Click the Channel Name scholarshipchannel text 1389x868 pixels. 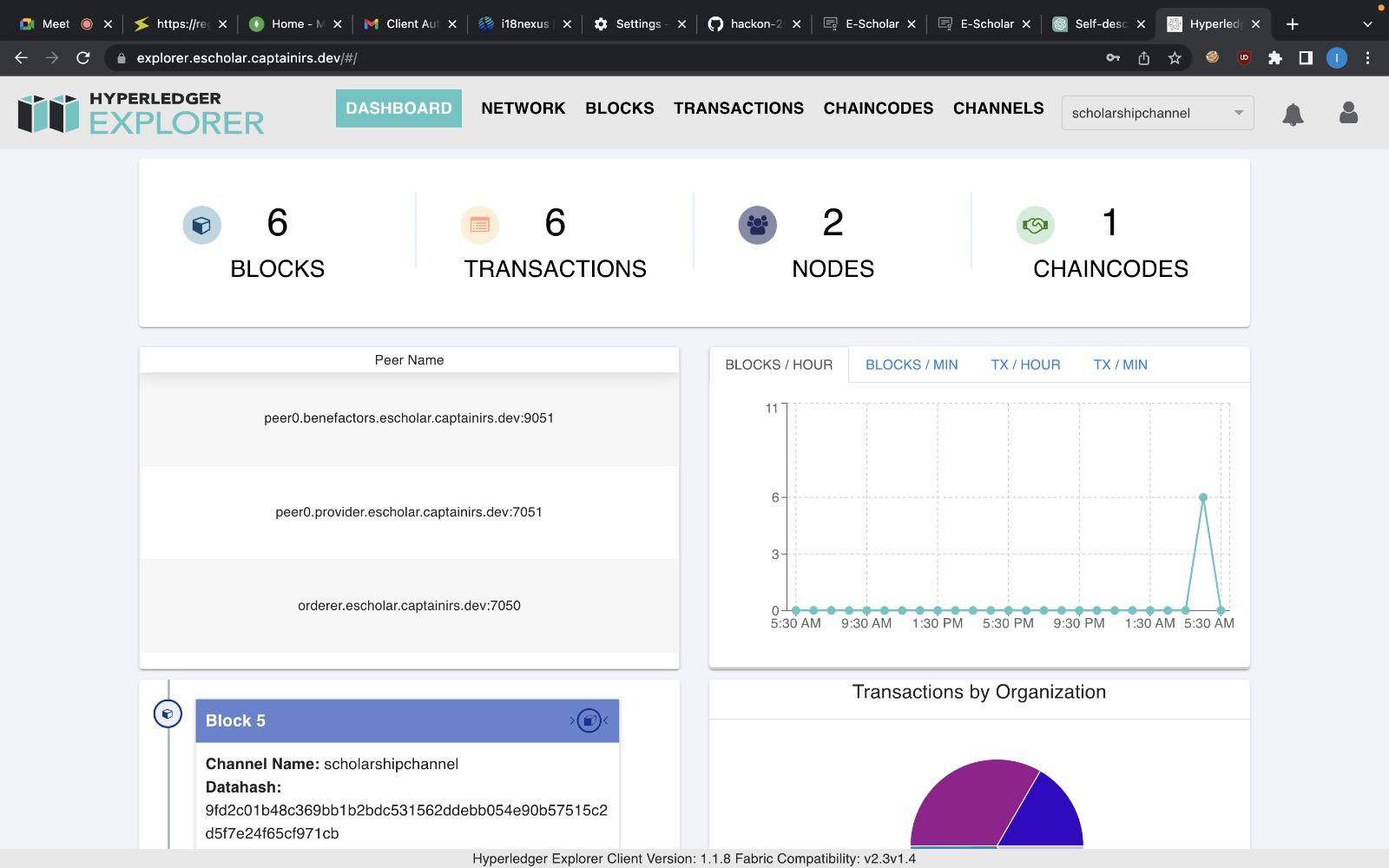[x=332, y=764]
